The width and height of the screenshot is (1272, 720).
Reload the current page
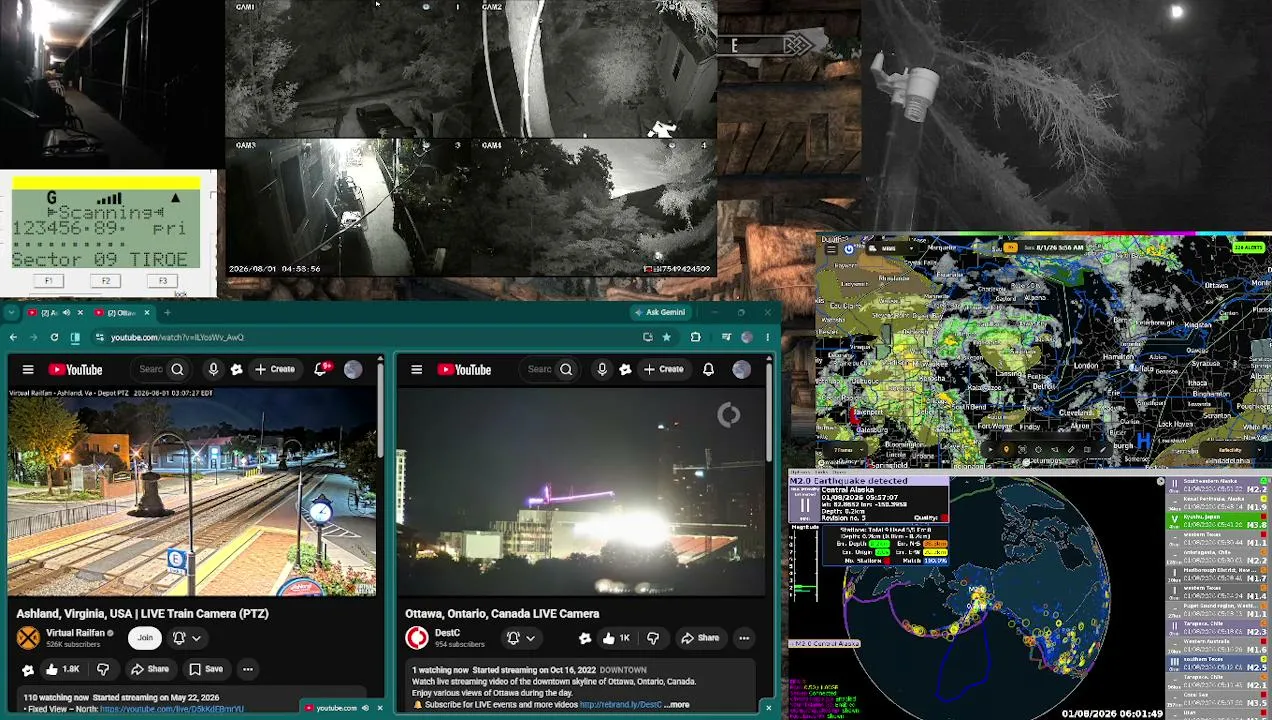click(54, 337)
